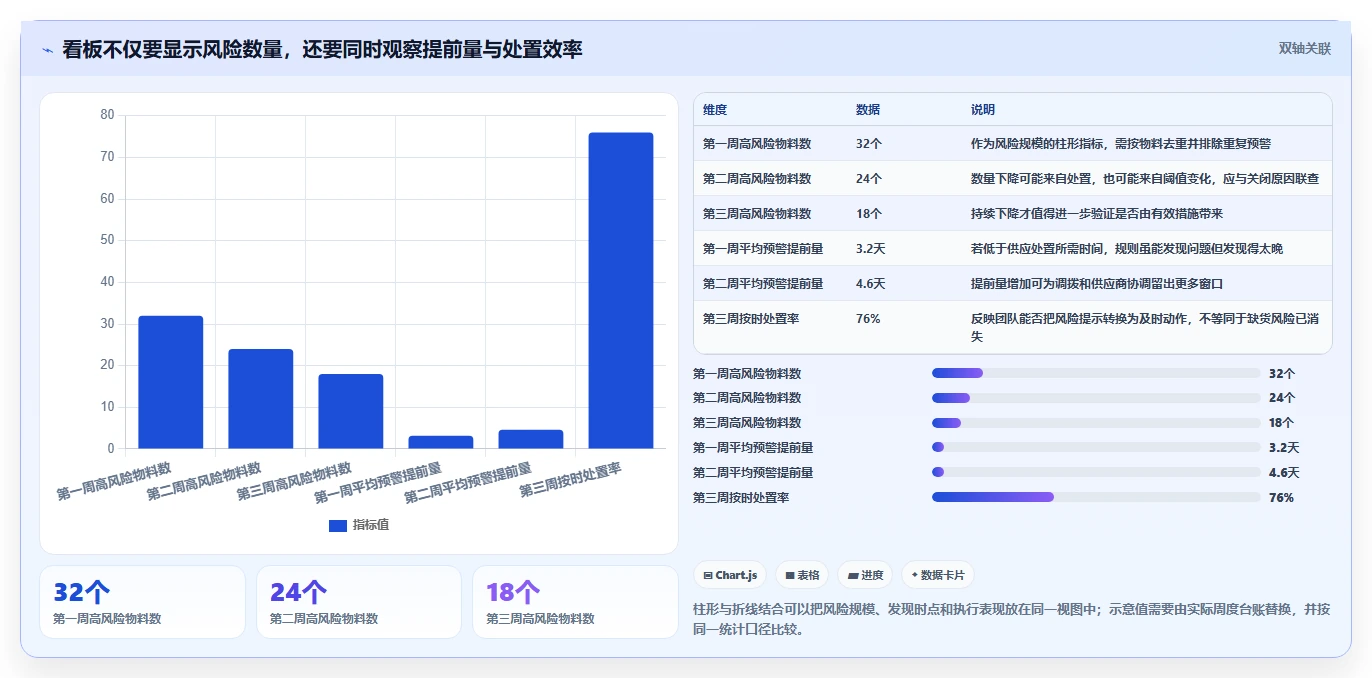Click the 32个 value in the table
Screen dimensions: 1372x678
869,144
